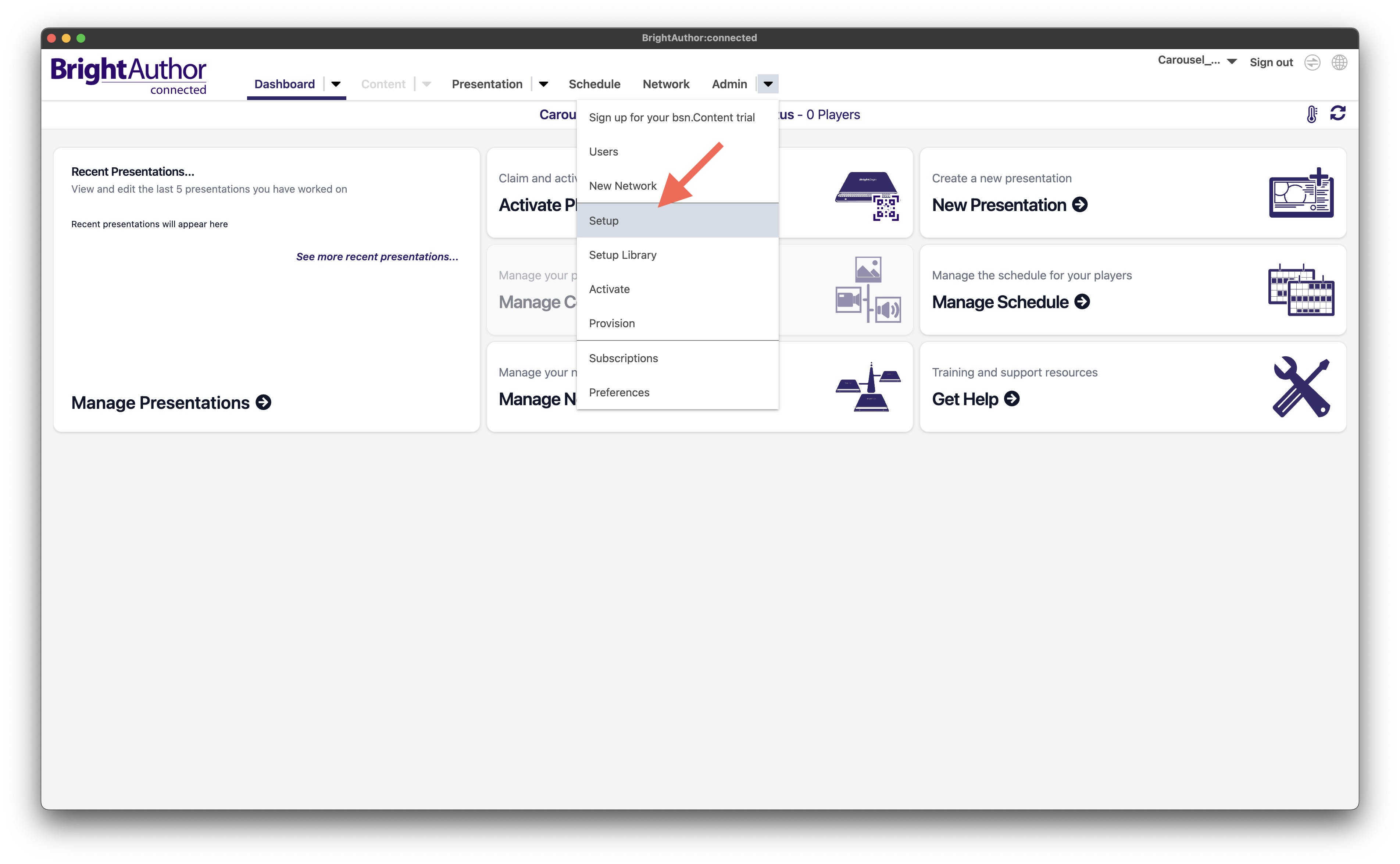
Task: Click the Manage Content media icon
Action: [x=868, y=290]
